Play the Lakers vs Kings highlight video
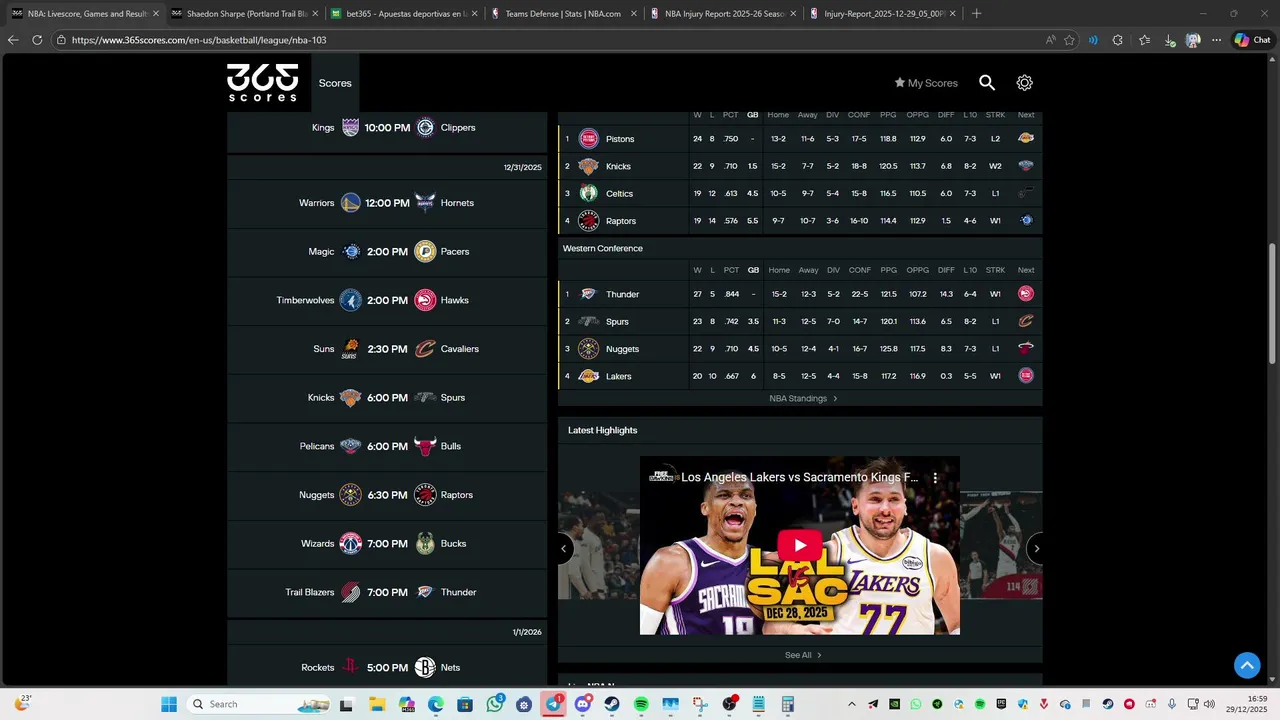Viewport: 1280px width, 720px height. 800,545
